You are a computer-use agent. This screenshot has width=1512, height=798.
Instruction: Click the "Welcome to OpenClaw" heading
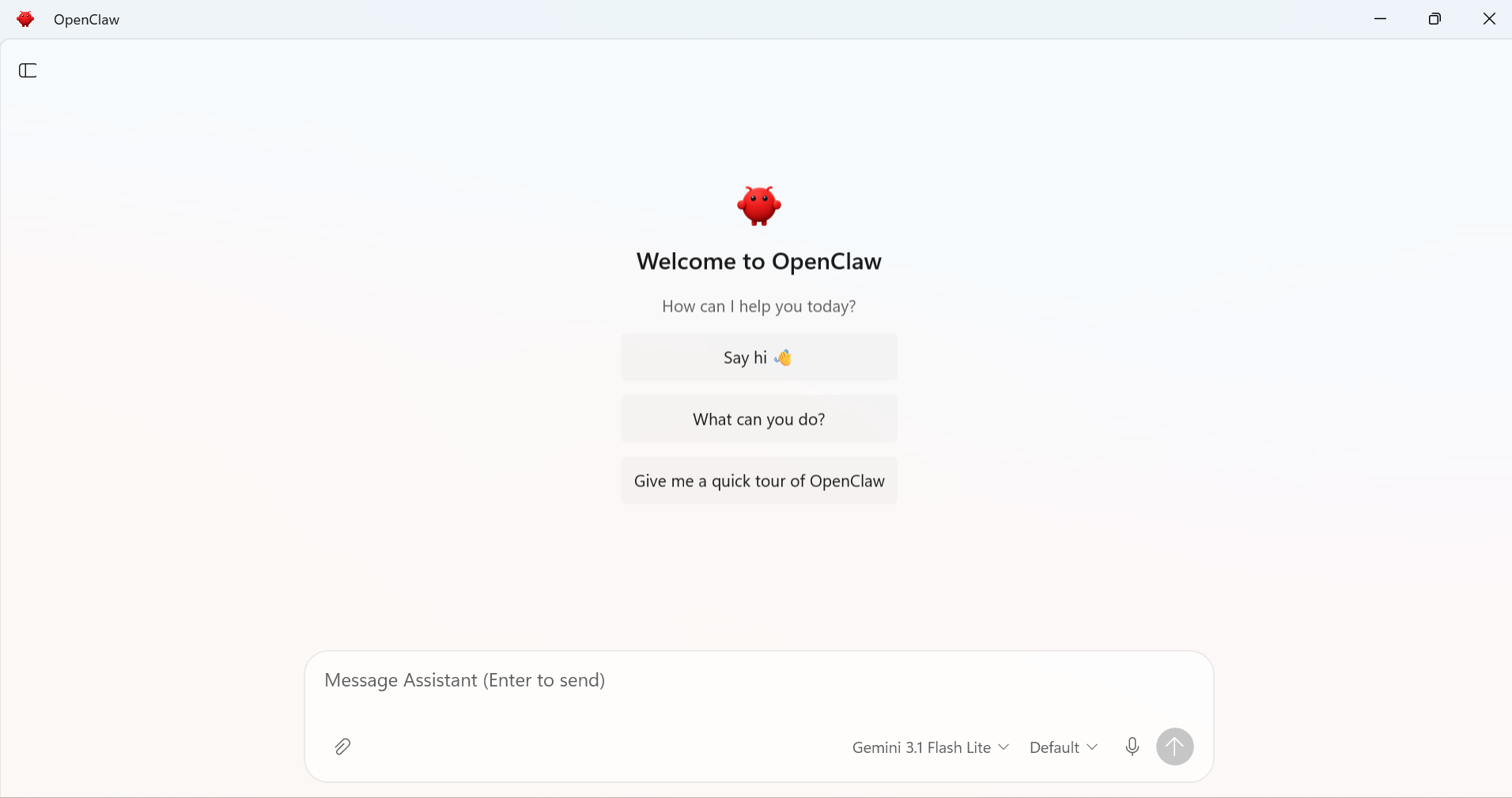coord(759,262)
